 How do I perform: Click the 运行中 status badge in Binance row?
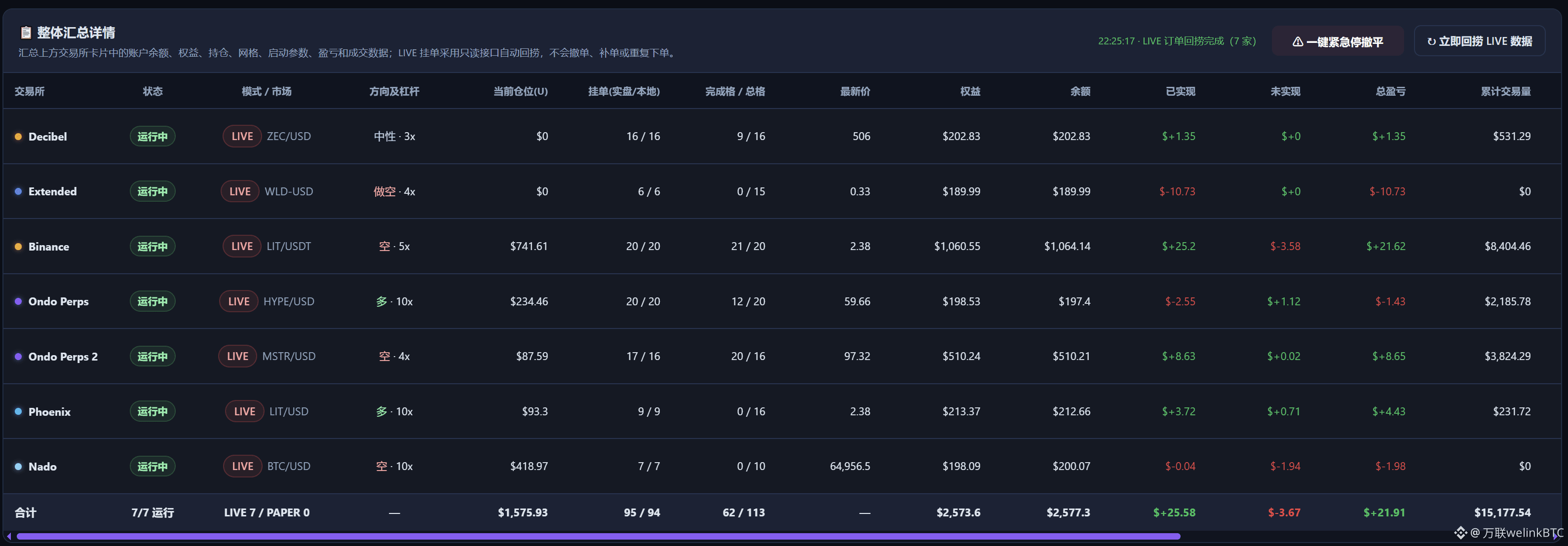tap(153, 247)
